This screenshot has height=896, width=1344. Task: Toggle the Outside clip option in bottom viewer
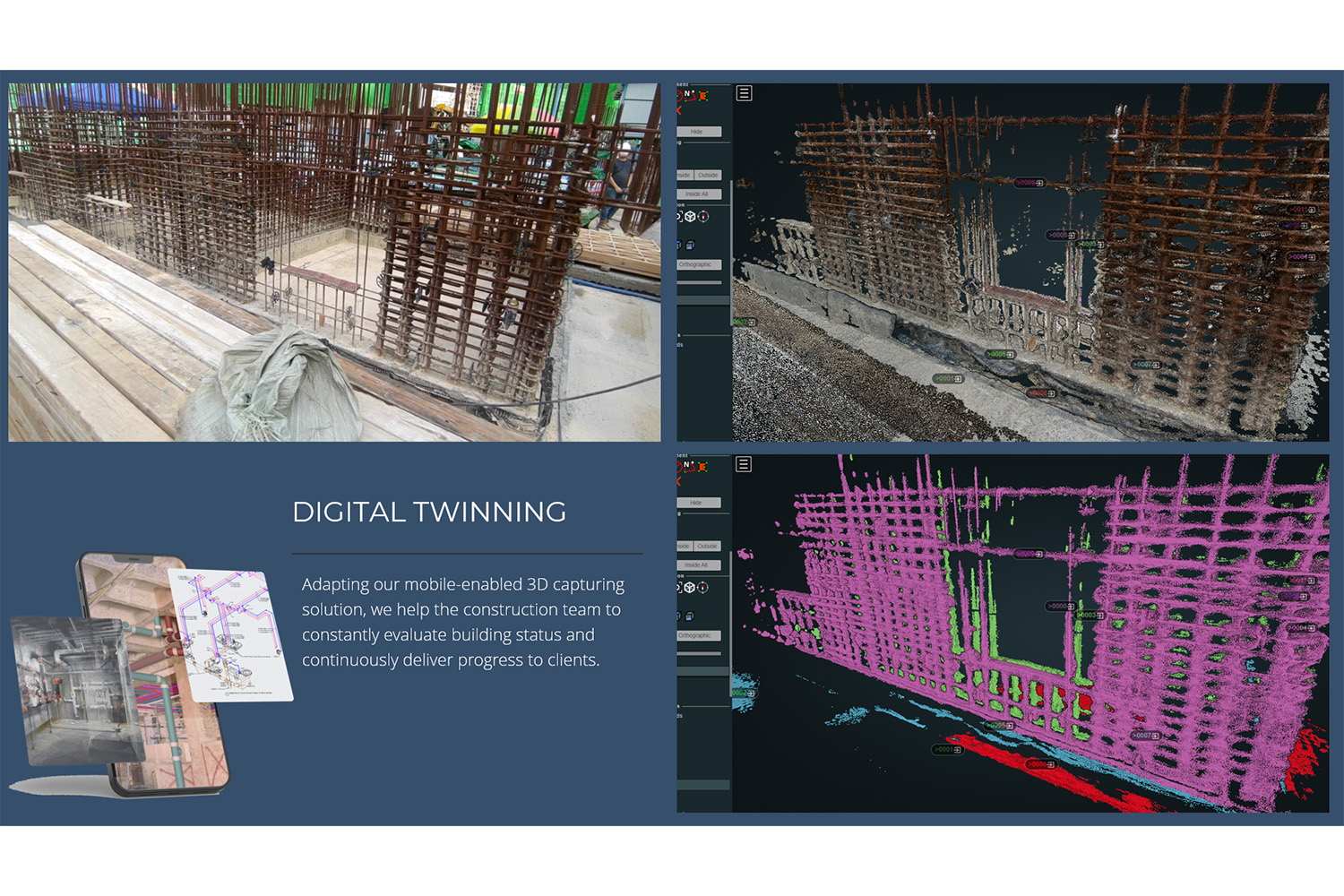708,547
